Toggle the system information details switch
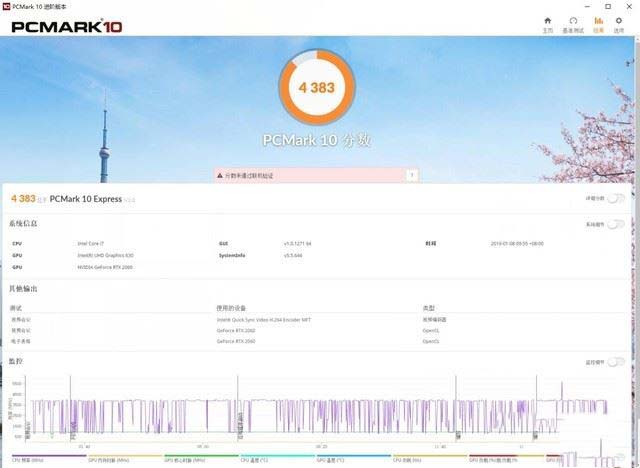This screenshot has height=468, width=640. (x=616, y=224)
